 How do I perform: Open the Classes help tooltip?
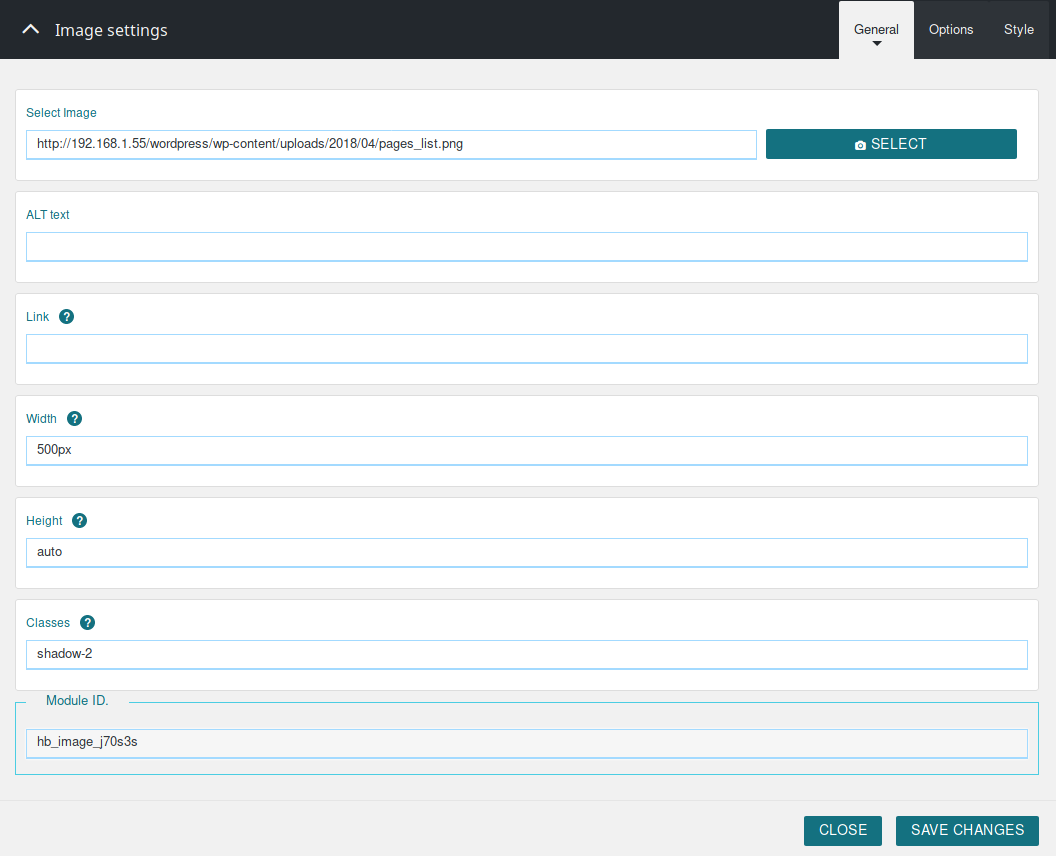click(x=87, y=622)
